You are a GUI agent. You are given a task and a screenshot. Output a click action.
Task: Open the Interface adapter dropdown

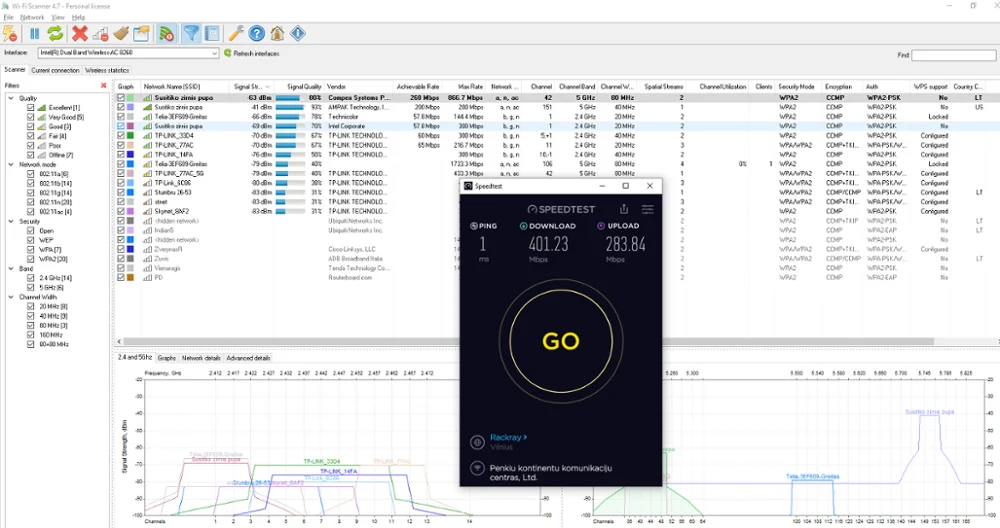213,53
